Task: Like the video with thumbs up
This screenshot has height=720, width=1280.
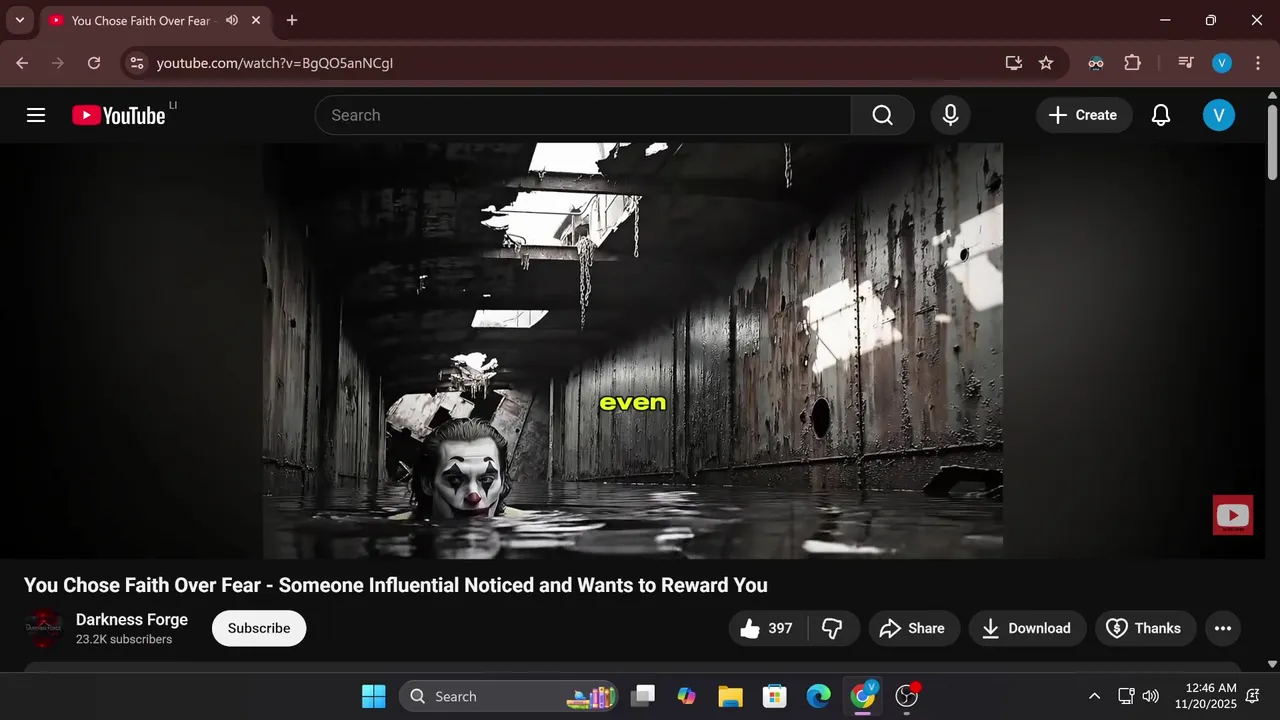Action: tap(768, 628)
